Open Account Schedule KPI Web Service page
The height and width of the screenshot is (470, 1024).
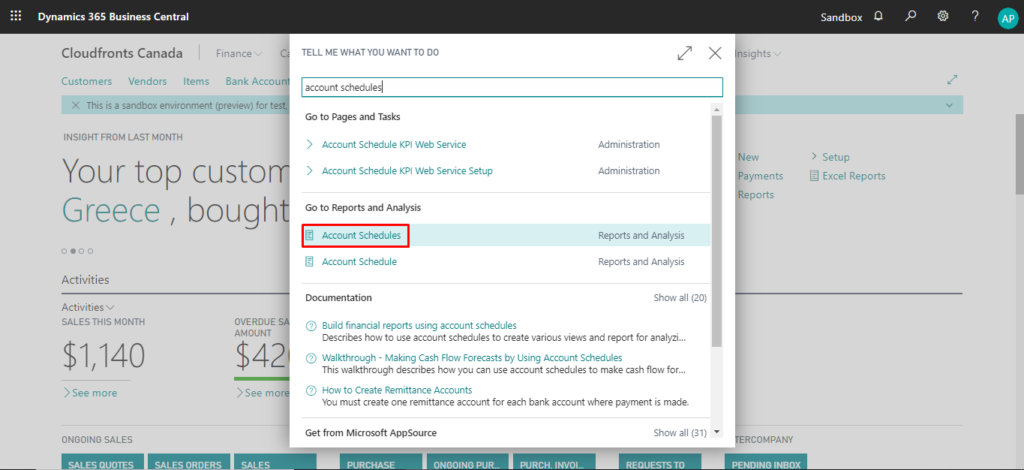[x=394, y=144]
